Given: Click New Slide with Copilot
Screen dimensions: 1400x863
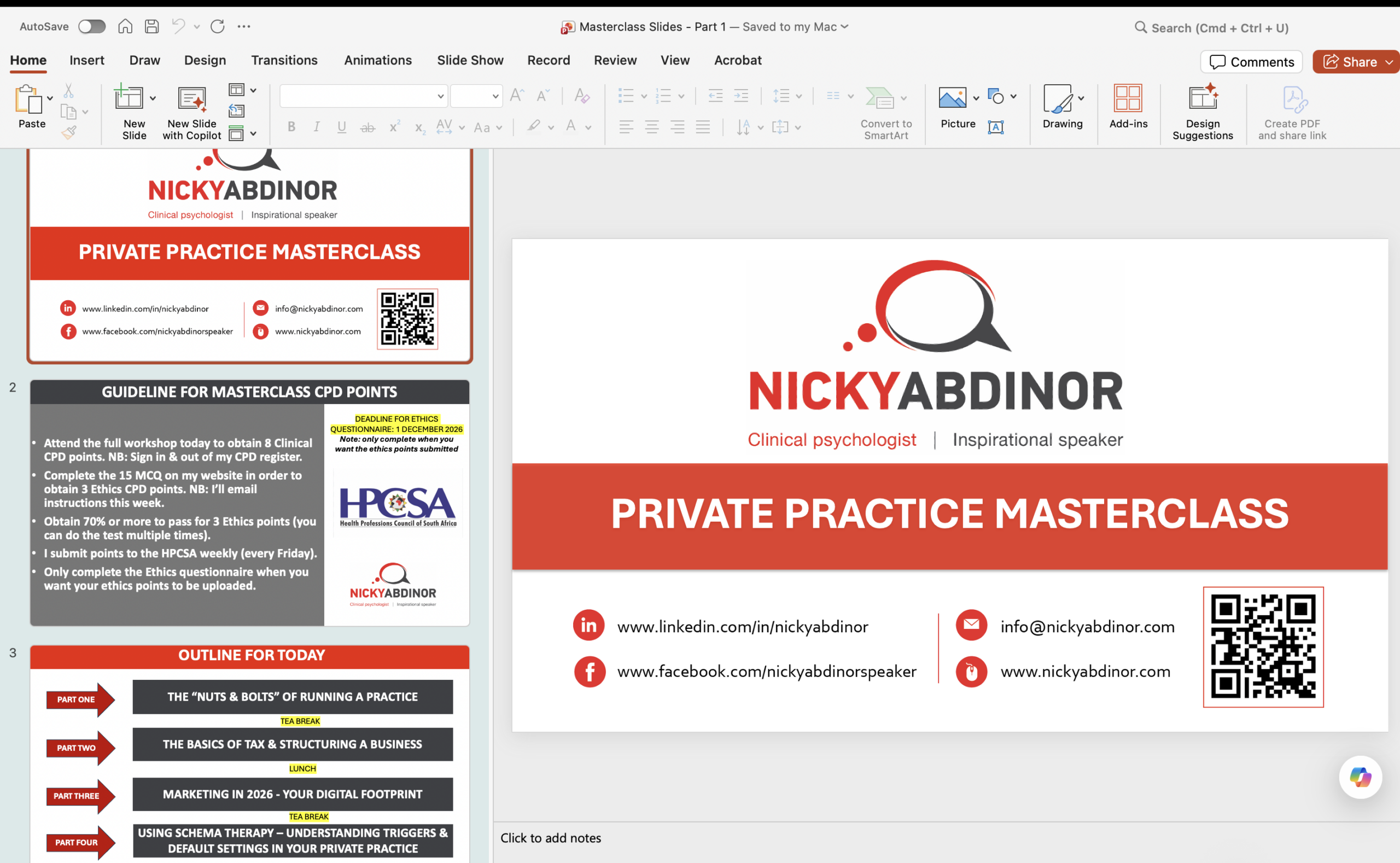Looking at the screenshot, I should pos(192,113).
